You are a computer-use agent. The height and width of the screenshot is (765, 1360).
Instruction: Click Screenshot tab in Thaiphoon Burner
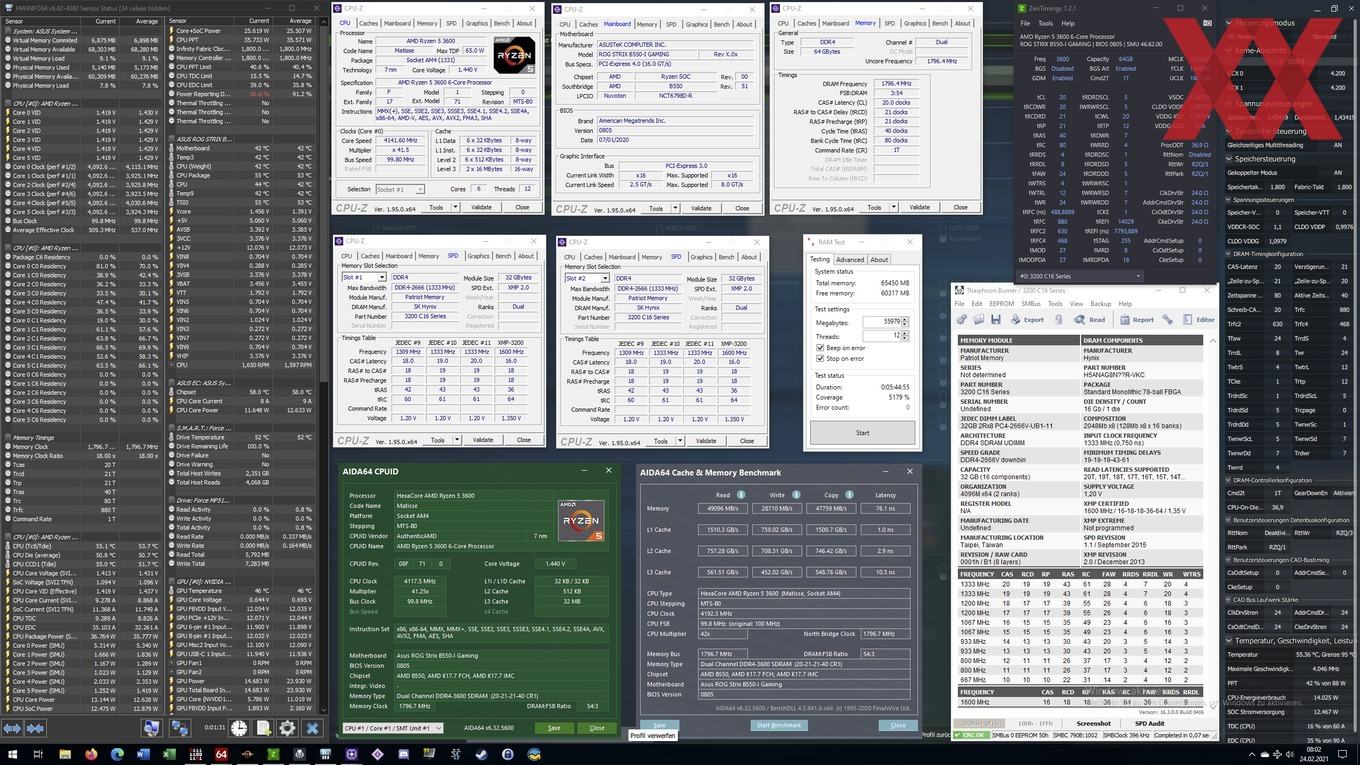[x=1093, y=723]
